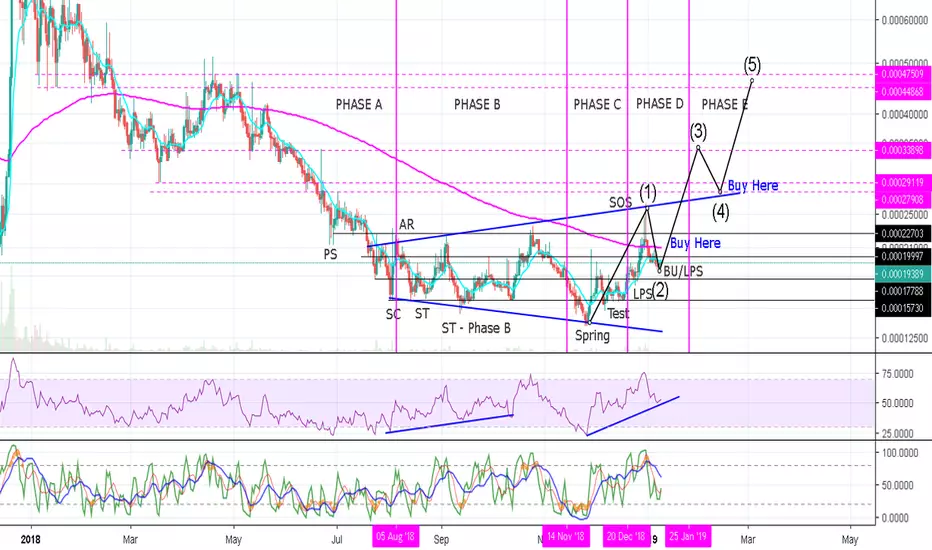Viewport: 932px width, 550px height.
Task: Click the Test annotation
Action: 618,313
